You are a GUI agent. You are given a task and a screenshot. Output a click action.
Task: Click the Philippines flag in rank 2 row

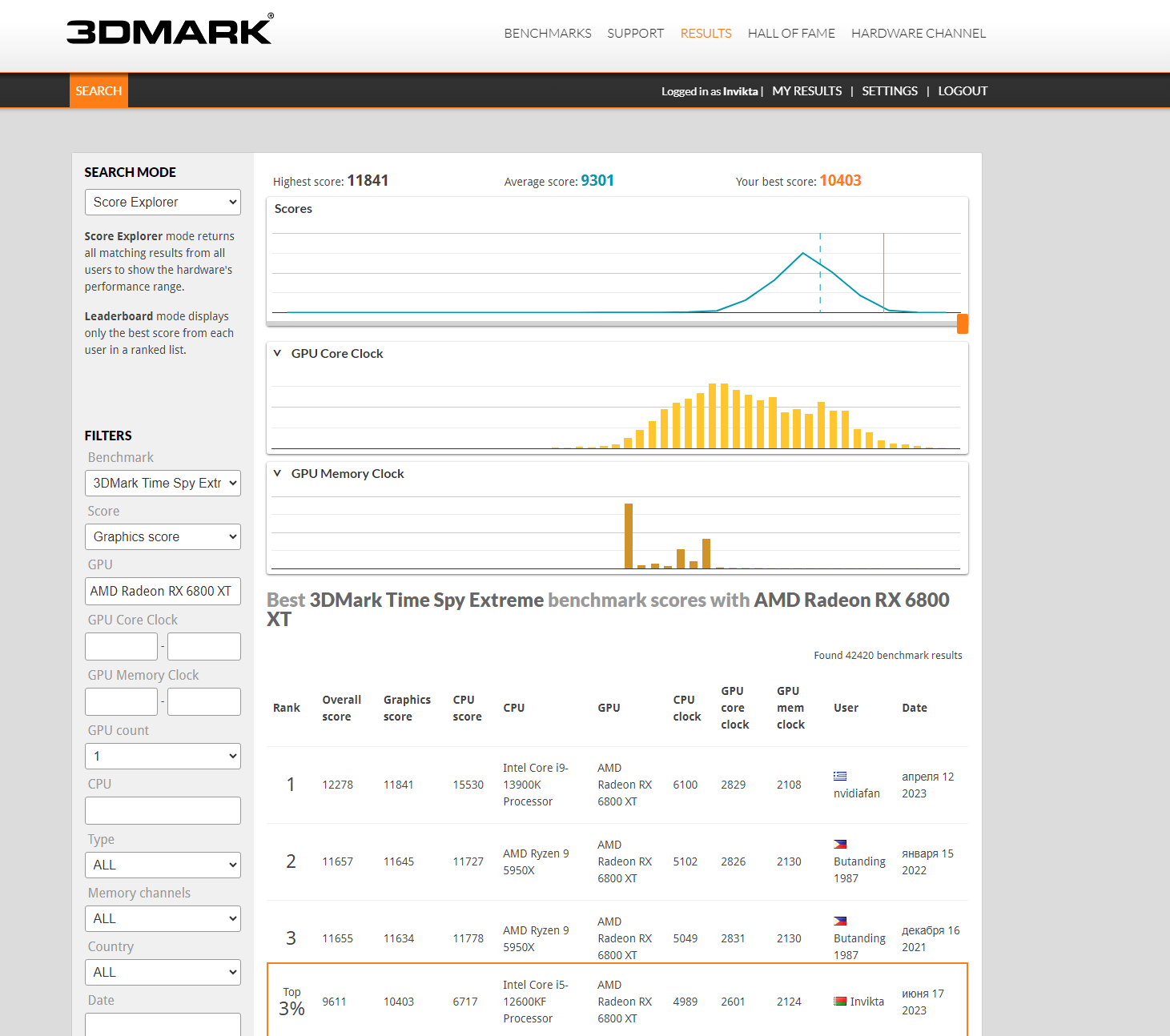840,844
